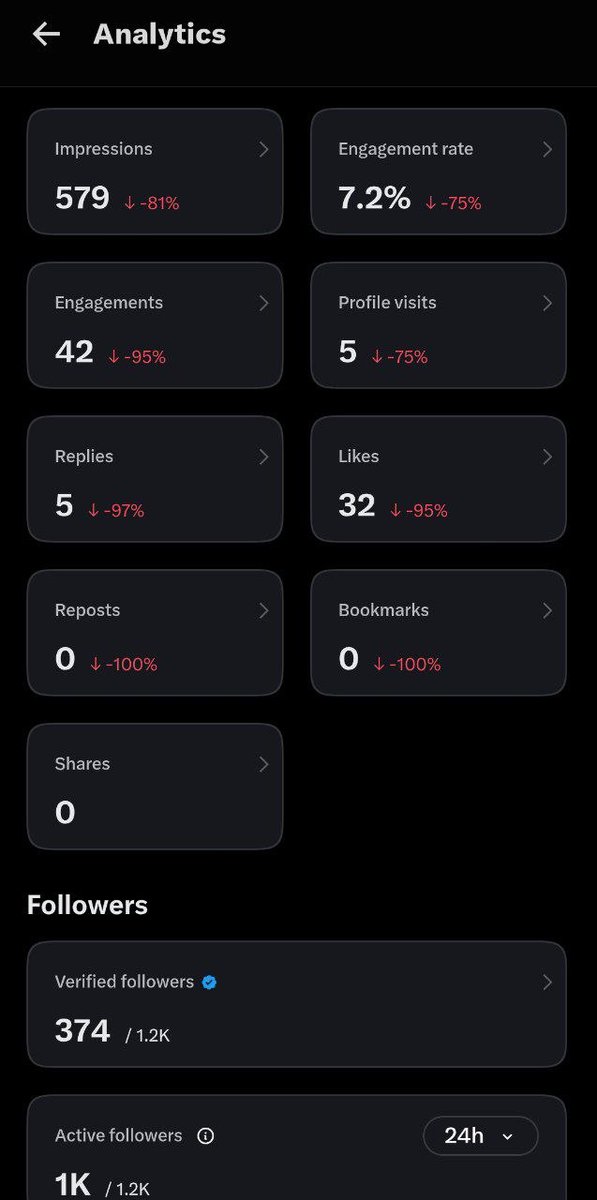This screenshot has height=1200, width=597.
Task: Tap the back arrow beside Analytics
Action: tap(46, 34)
